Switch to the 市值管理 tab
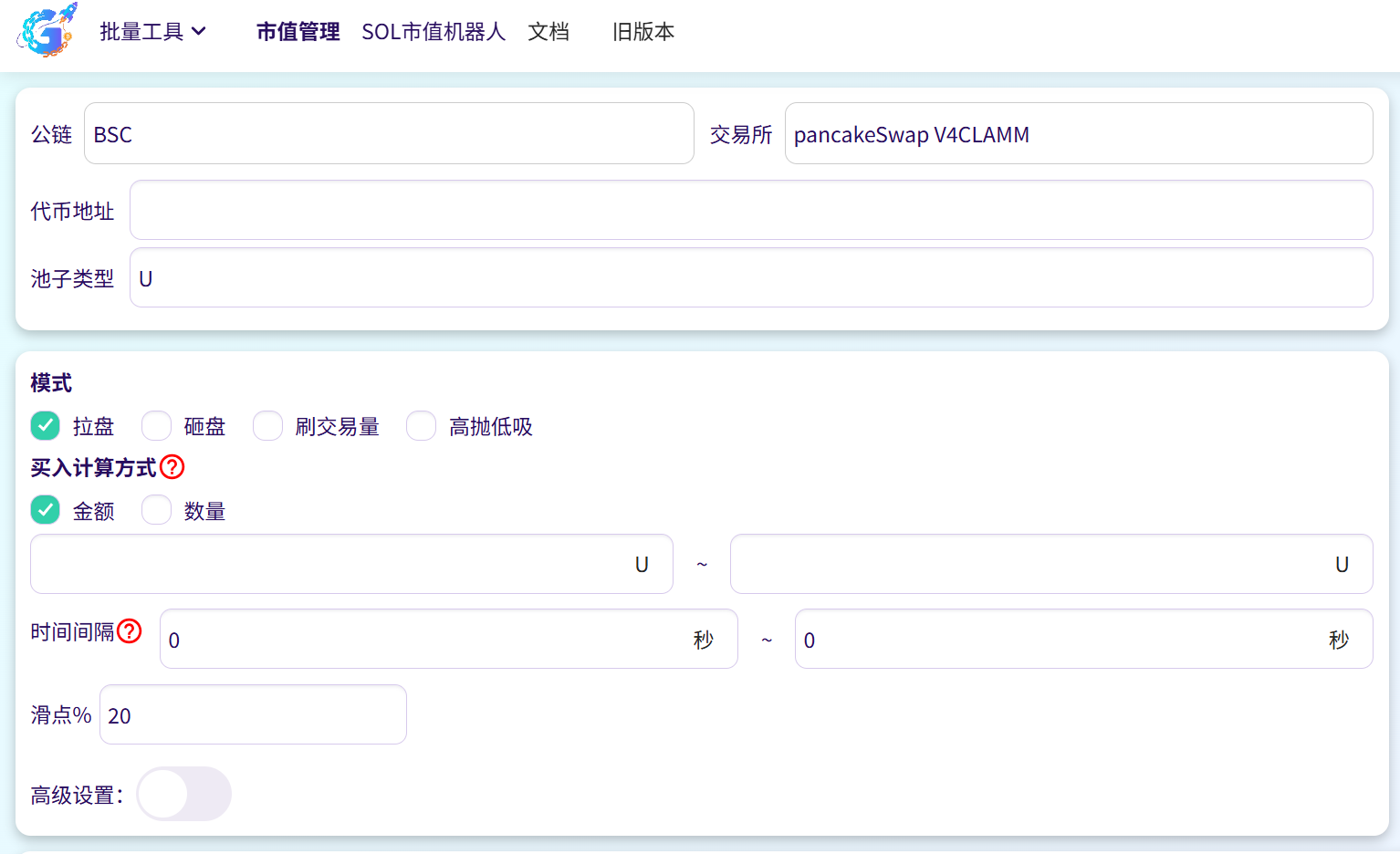Viewport: 1400px width, 854px height. (x=298, y=32)
